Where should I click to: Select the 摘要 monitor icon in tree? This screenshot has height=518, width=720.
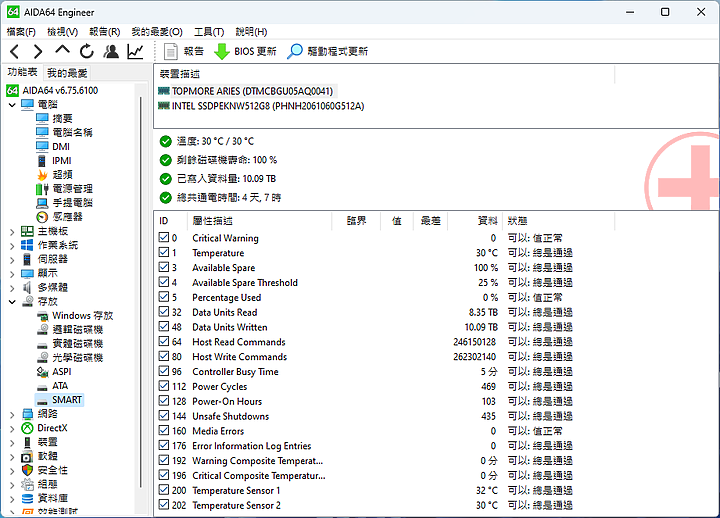coord(42,118)
